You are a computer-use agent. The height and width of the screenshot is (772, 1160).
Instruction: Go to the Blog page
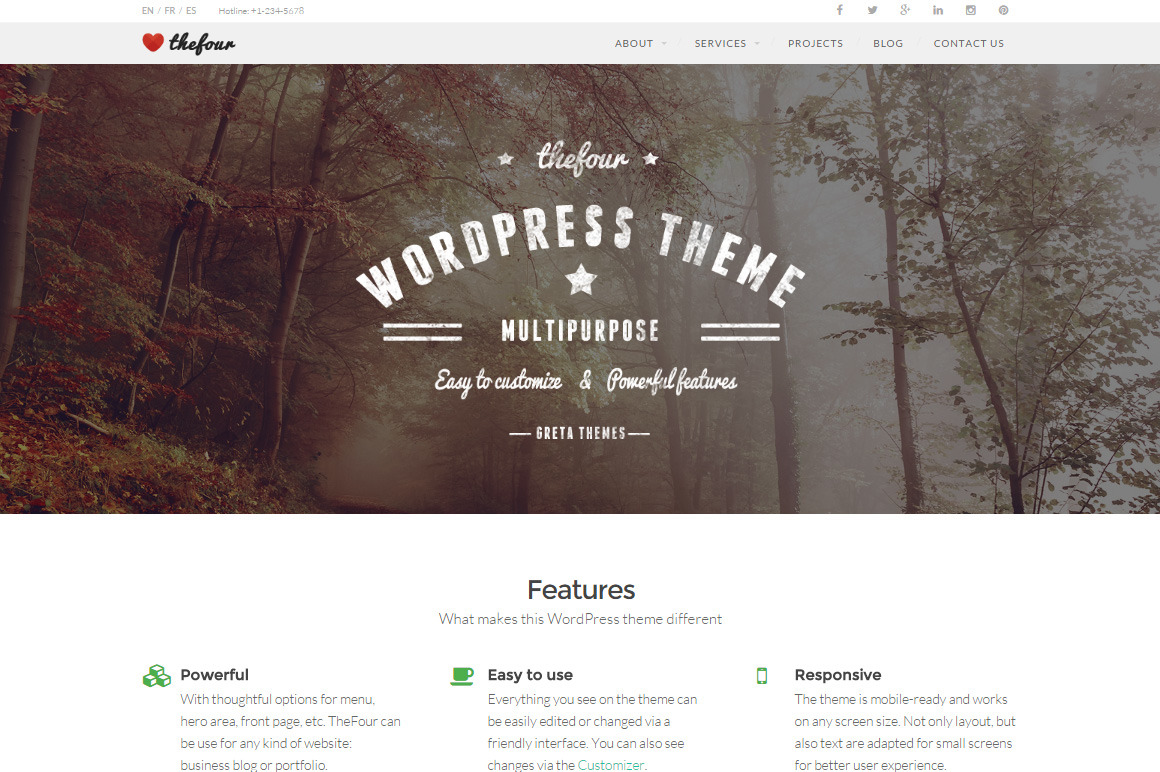tap(887, 44)
